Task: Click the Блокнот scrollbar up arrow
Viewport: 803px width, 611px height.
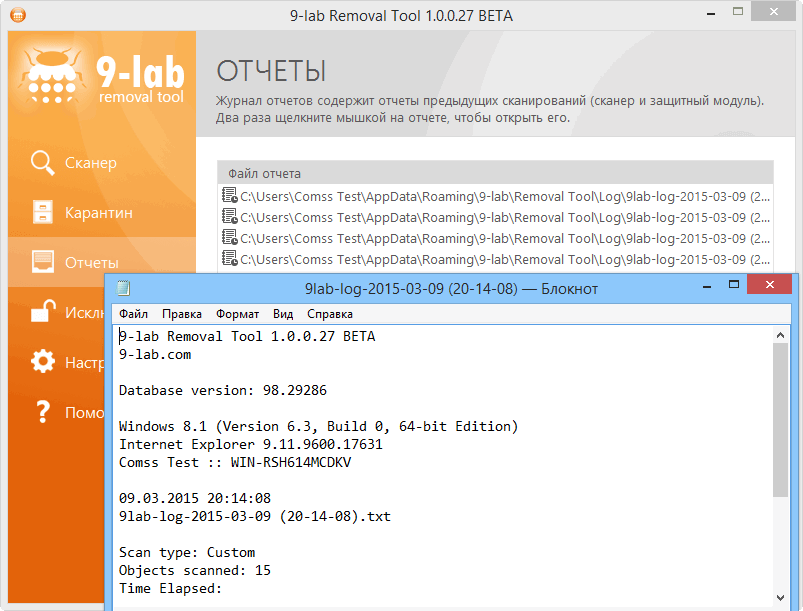Action: pos(780,335)
